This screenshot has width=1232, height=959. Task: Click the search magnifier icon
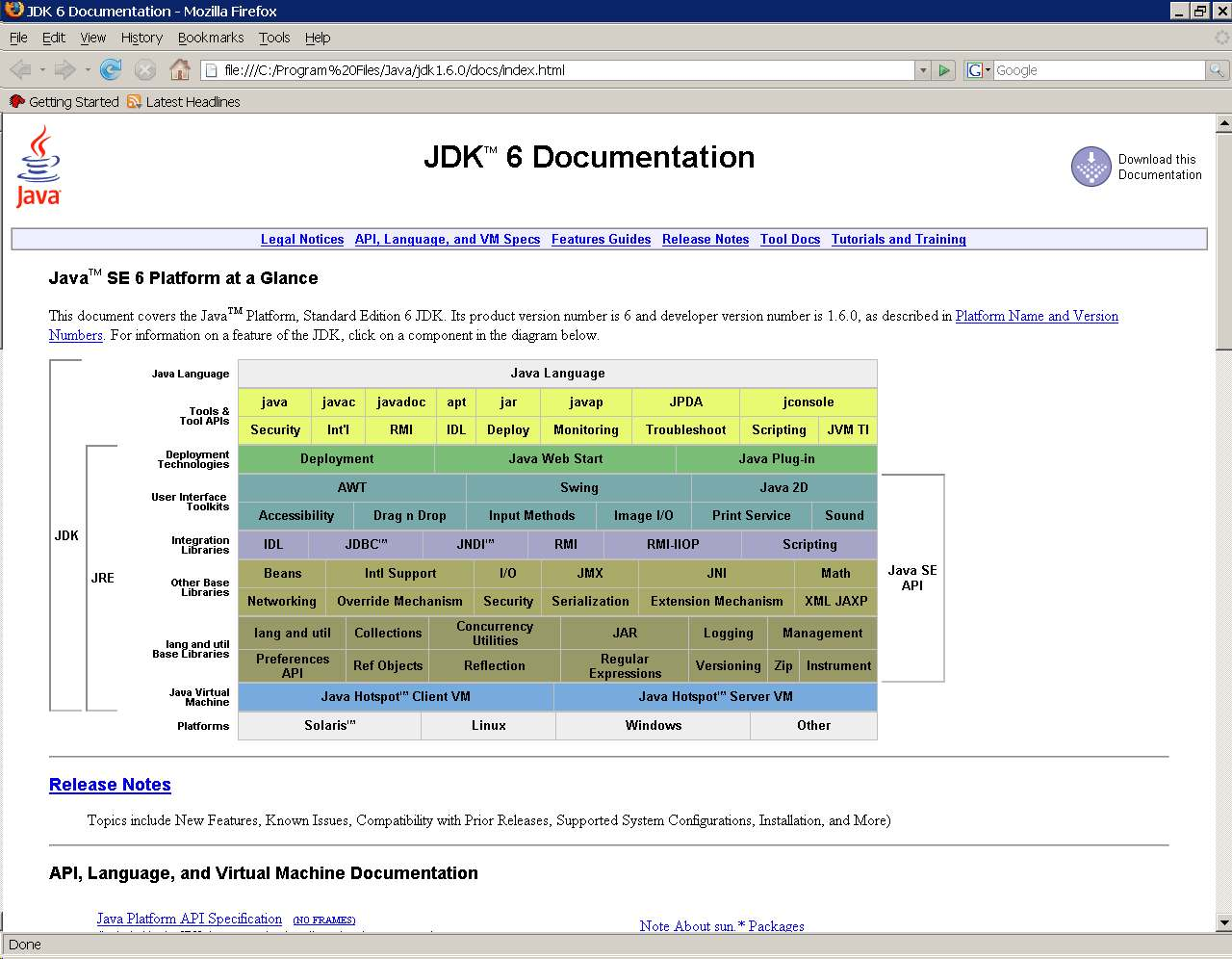pyautogui.click(x=1217, y=70)
